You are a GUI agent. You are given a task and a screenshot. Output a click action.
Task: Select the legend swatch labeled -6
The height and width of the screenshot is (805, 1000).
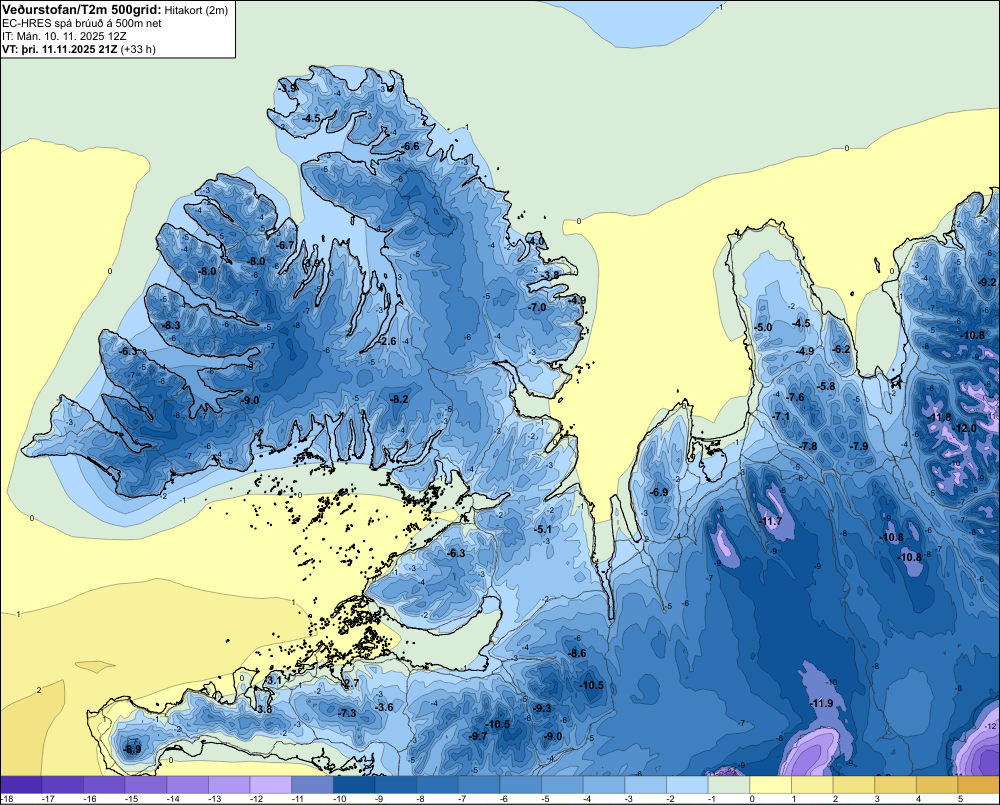tap(521, 785)
